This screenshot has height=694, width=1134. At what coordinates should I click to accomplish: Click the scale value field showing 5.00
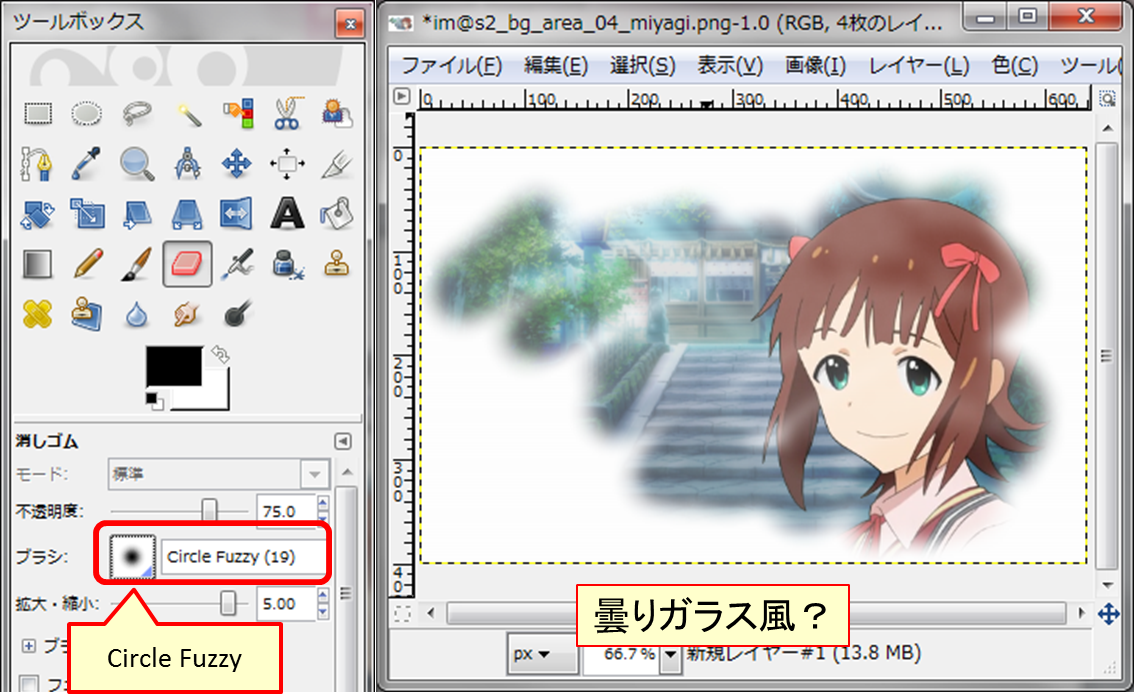click(x=286, y=604)
